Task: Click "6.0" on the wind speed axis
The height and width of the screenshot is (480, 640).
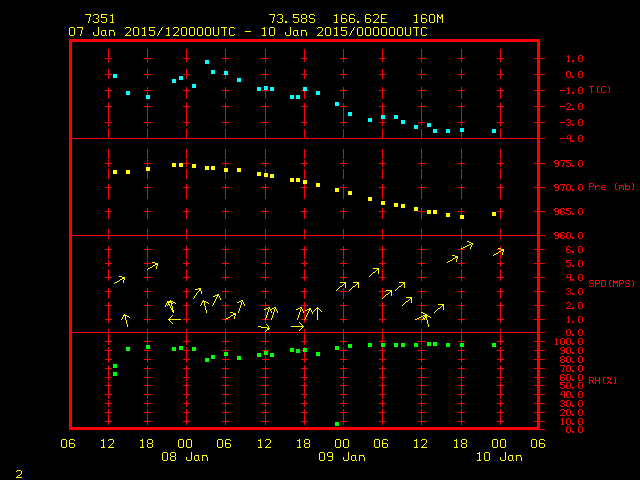Action: point(574,250)
